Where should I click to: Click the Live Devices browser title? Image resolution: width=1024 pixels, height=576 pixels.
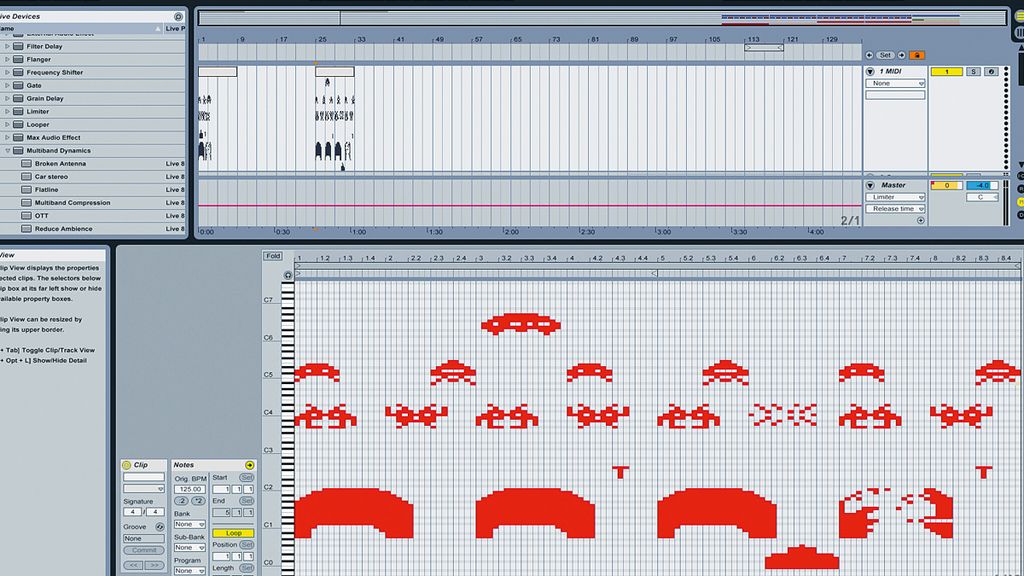coord(20,16)
